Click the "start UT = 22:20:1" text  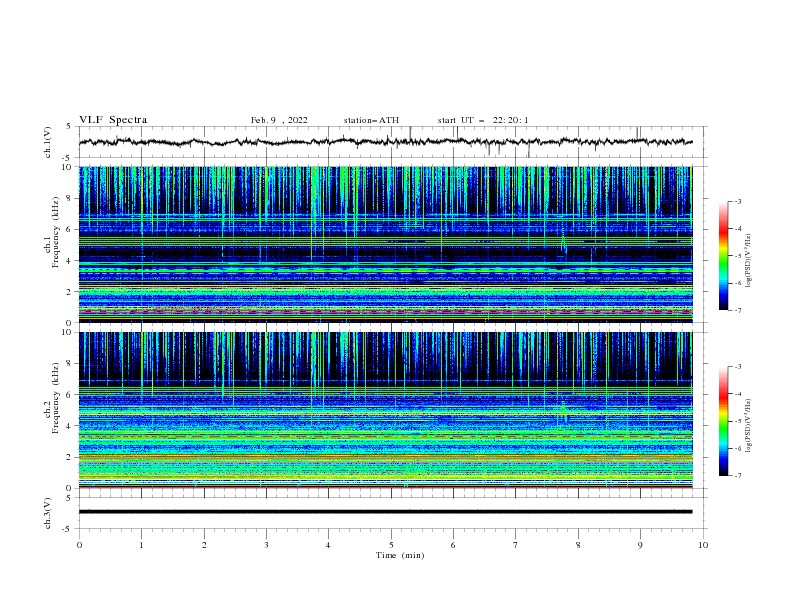pyautogui.click(x=483, y=120)
